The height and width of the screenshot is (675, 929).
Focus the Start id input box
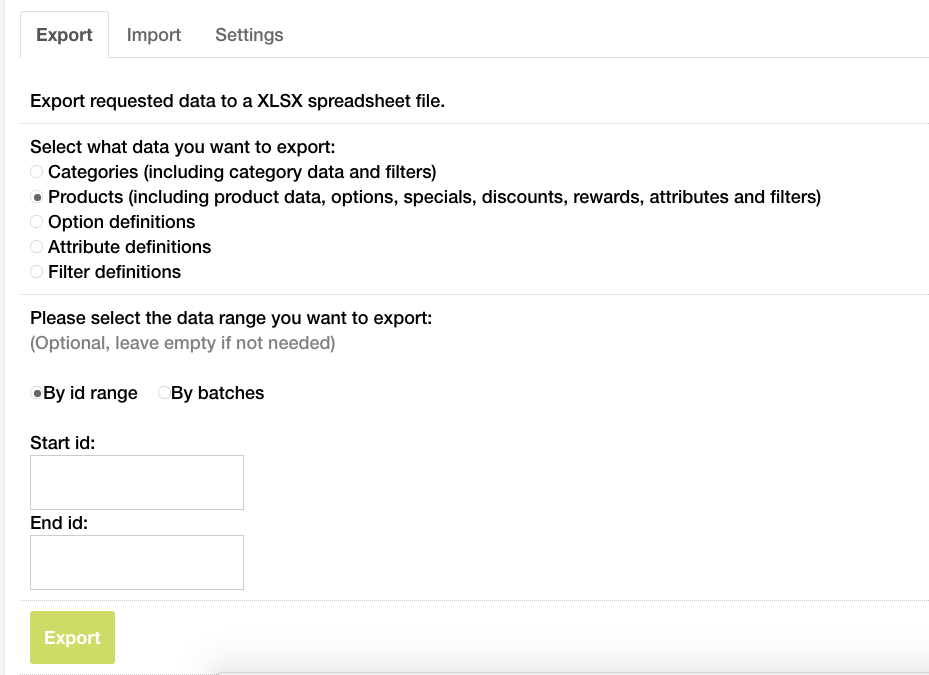coord(137,482)
